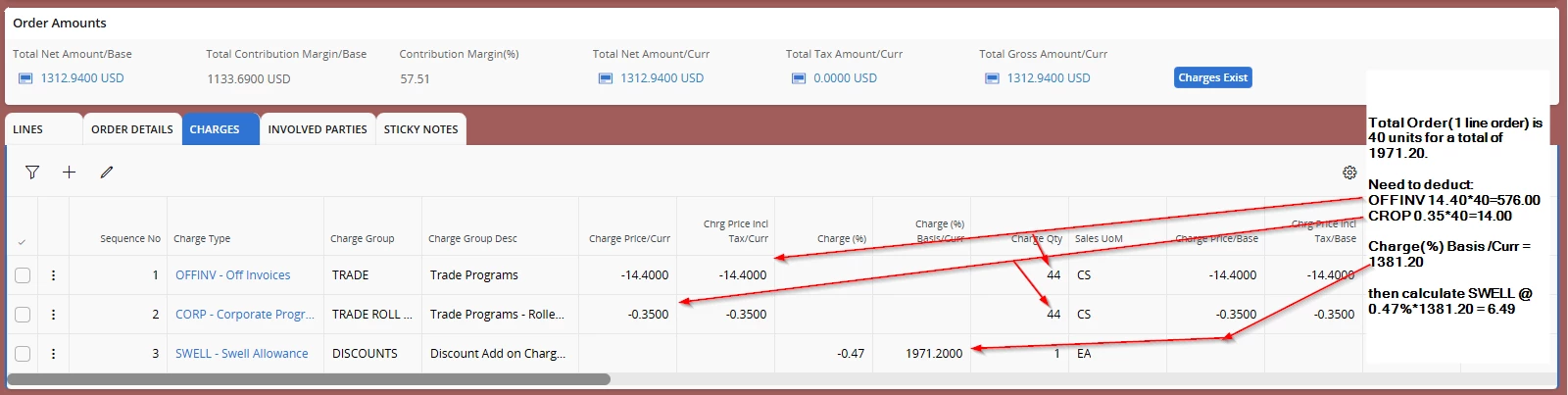Expand row actions menu for CORP row

[x=54, y=315]
